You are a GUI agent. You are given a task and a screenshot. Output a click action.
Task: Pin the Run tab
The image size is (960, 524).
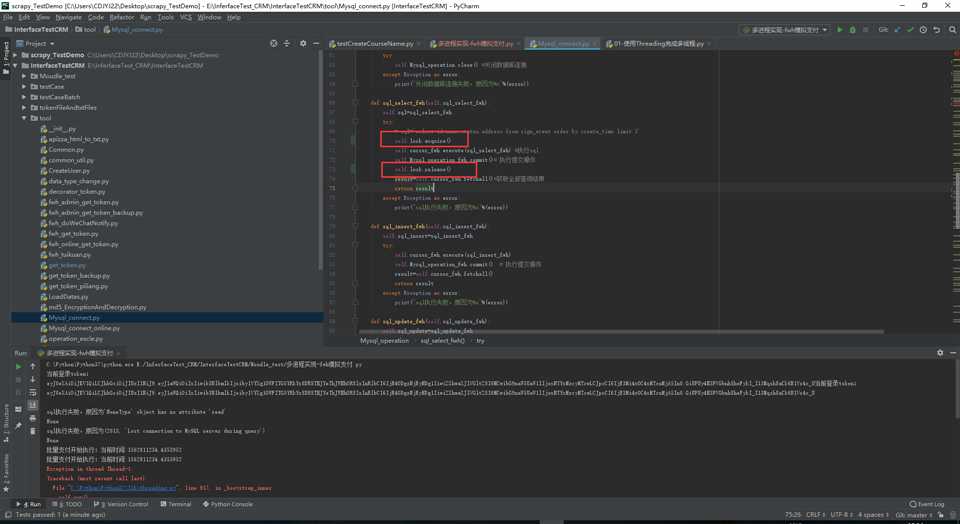click(18, 425)
